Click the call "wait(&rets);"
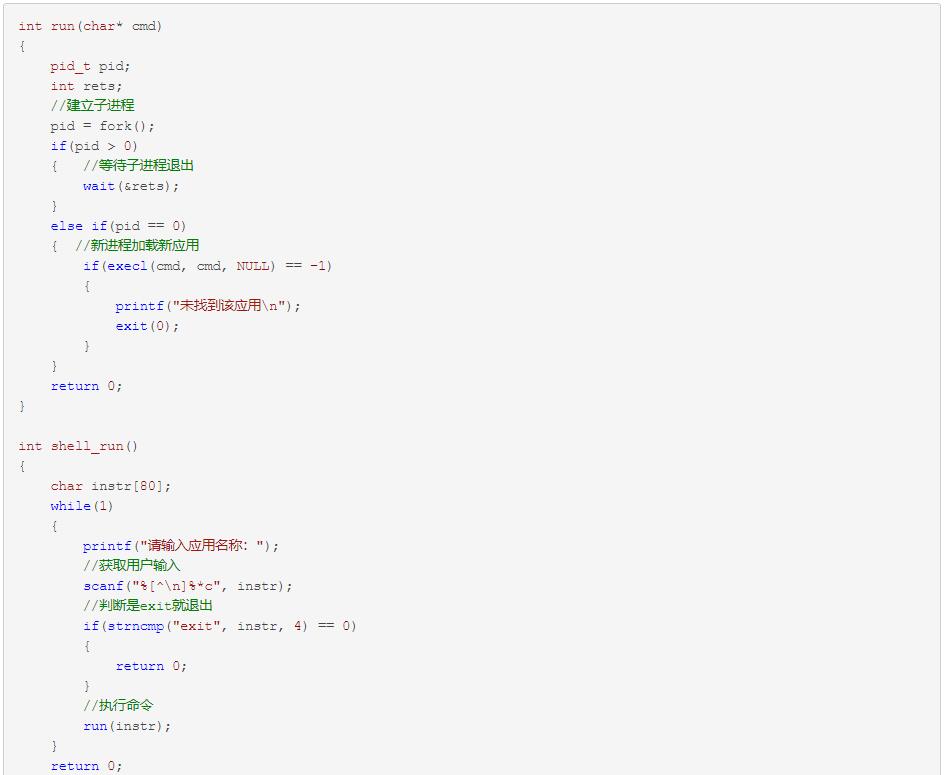946x775 pixels. 131,186
